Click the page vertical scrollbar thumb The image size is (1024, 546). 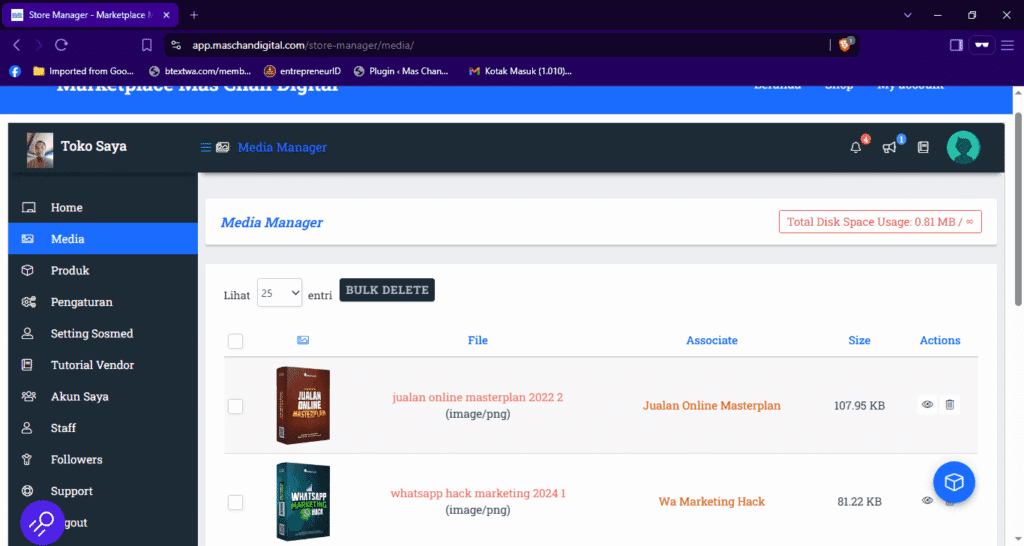tap(1018, 209)
